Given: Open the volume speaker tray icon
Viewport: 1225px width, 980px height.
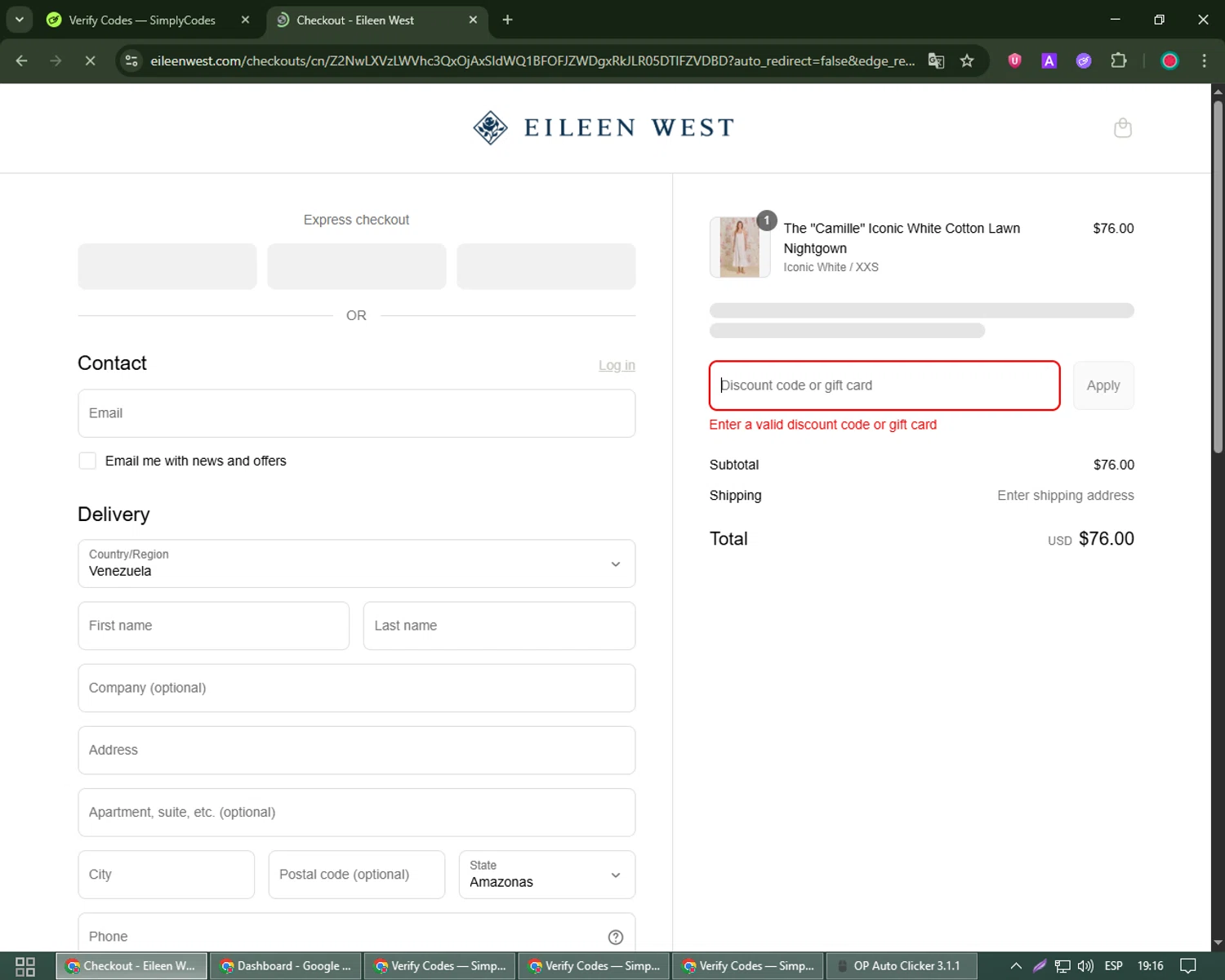Looking at the screenshot, I should click(x=1085, y=966).
